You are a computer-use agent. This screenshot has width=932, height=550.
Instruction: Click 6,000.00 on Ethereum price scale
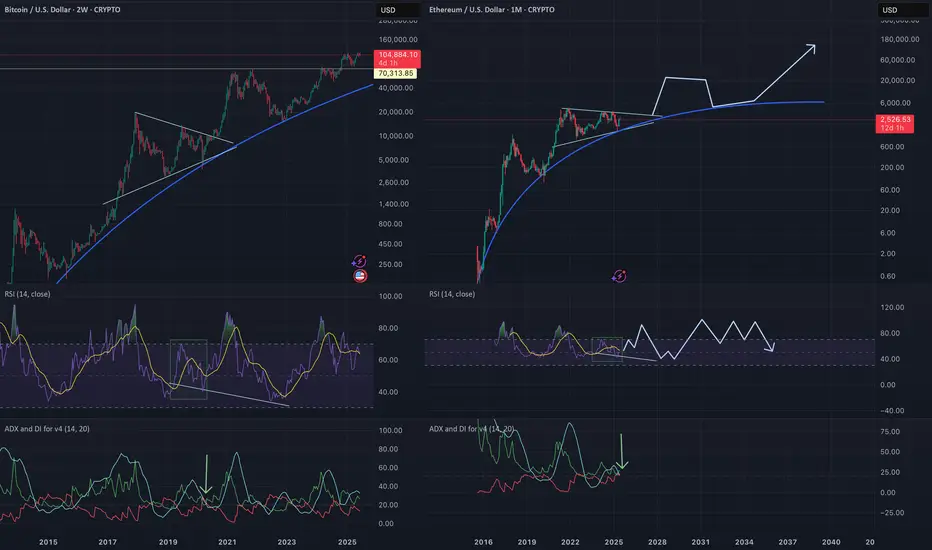[895, 103]
